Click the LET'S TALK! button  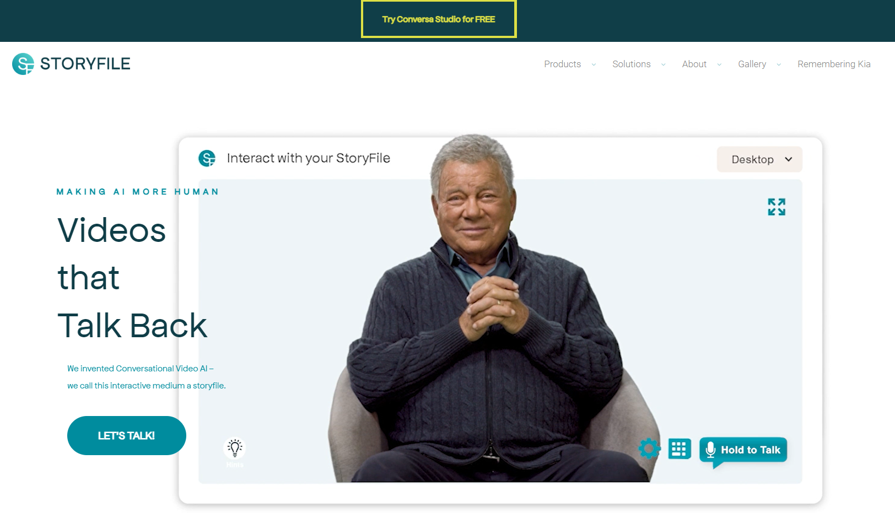127,435
